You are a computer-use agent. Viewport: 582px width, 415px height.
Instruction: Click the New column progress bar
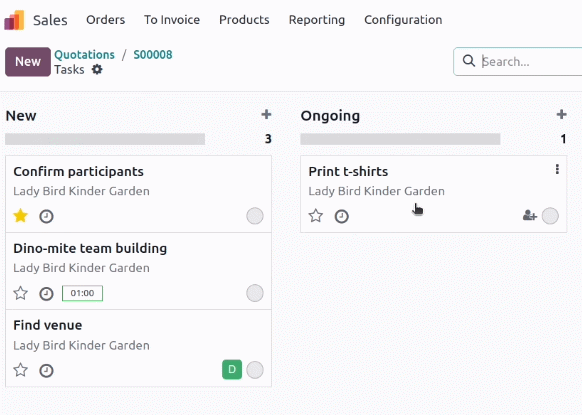tap(105, 139)
